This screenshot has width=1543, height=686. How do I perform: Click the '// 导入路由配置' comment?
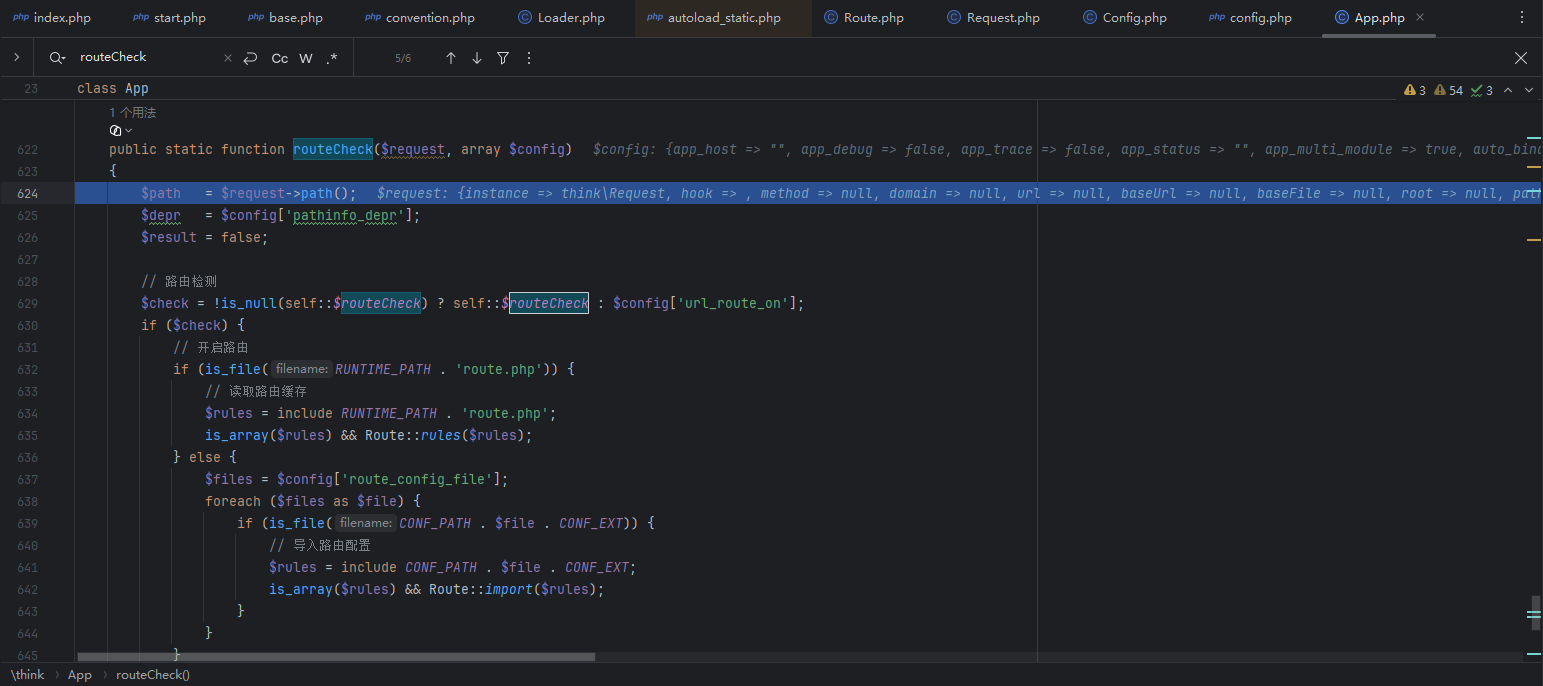[320, 545]
